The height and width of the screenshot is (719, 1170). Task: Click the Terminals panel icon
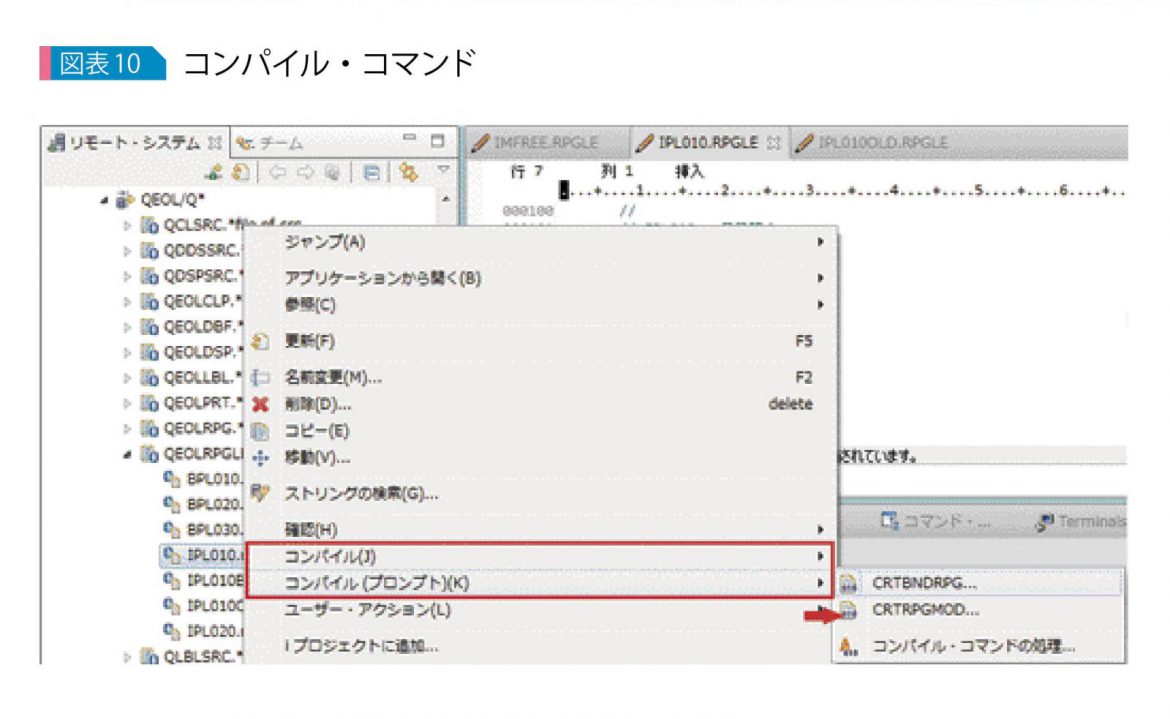(x=1044, y=522)
